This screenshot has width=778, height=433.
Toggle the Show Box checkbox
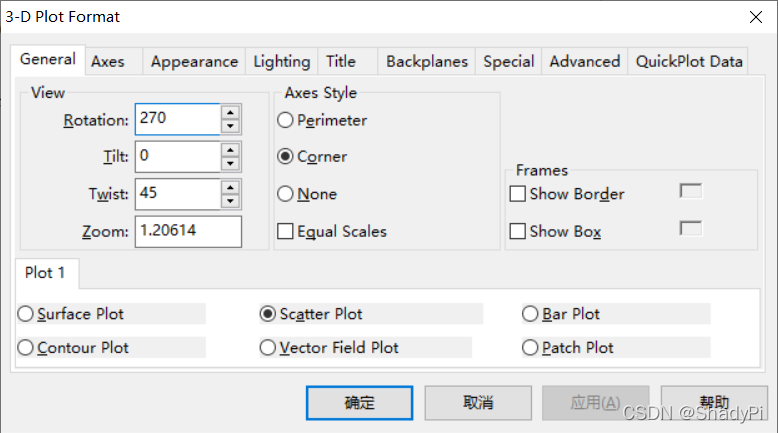[518, 232]
